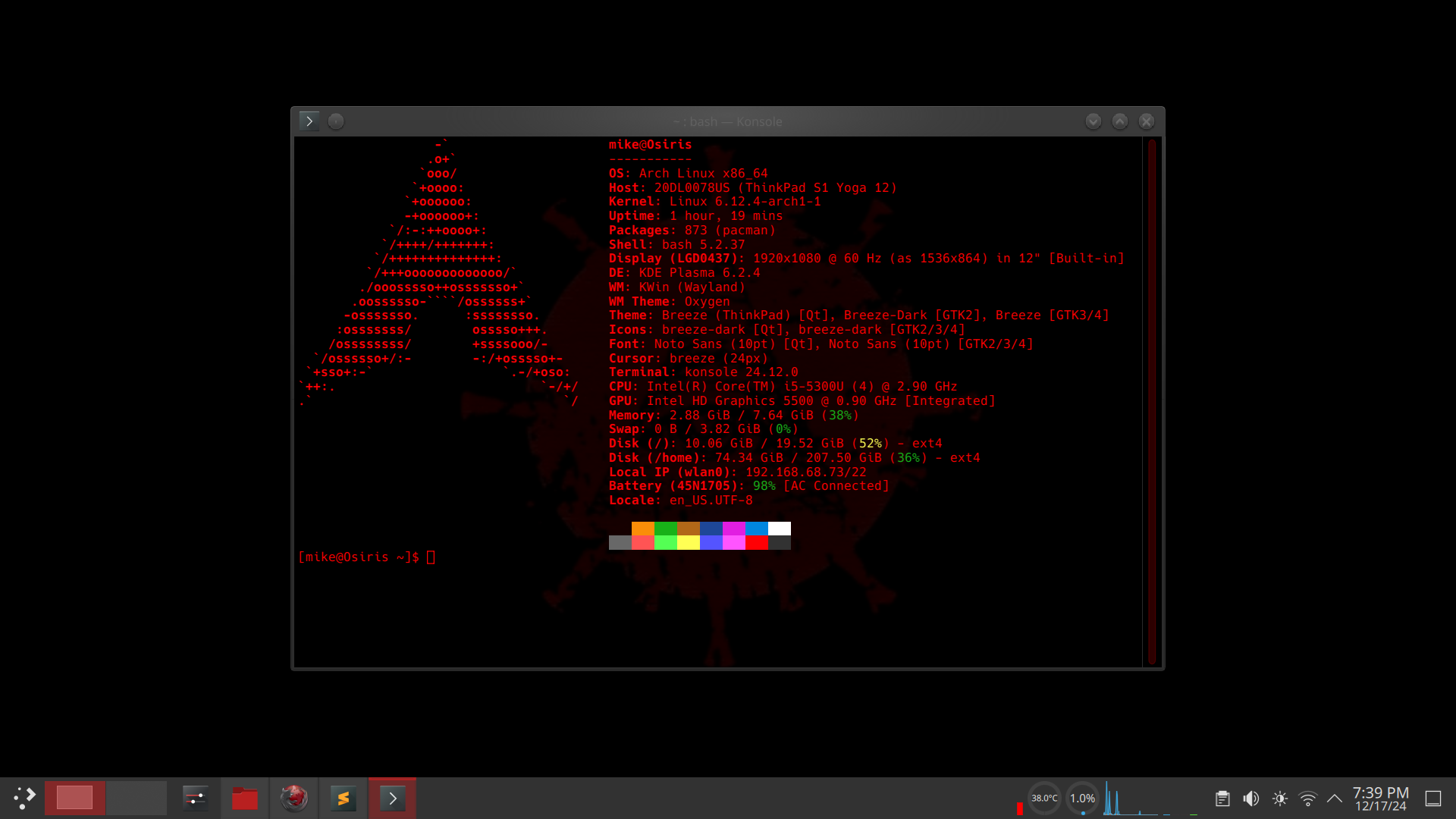
Task: Minimize Konsole with the down chevron button
Action: [1093, 121]
